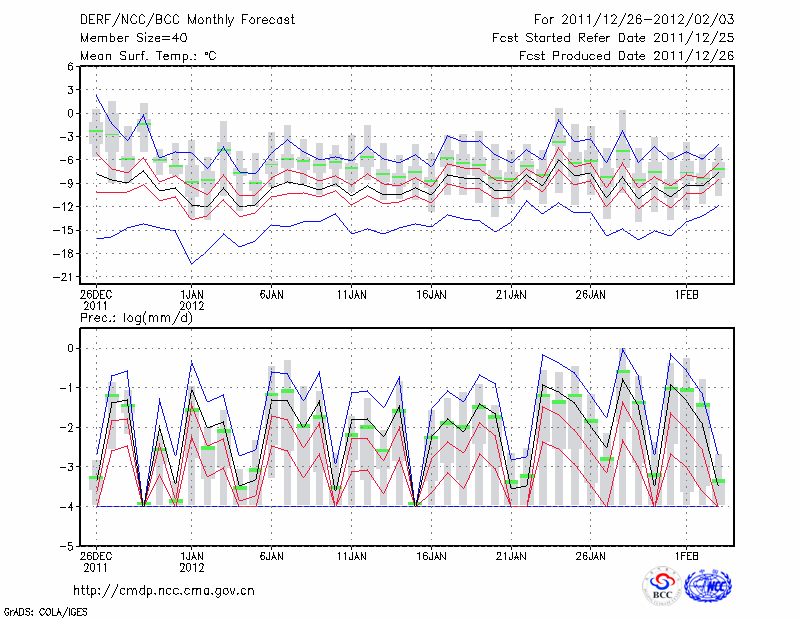Screen dimensions: 800x618
Task: Click 26JAN marker under the precipitation chart
Action: [x=591, y=554]
